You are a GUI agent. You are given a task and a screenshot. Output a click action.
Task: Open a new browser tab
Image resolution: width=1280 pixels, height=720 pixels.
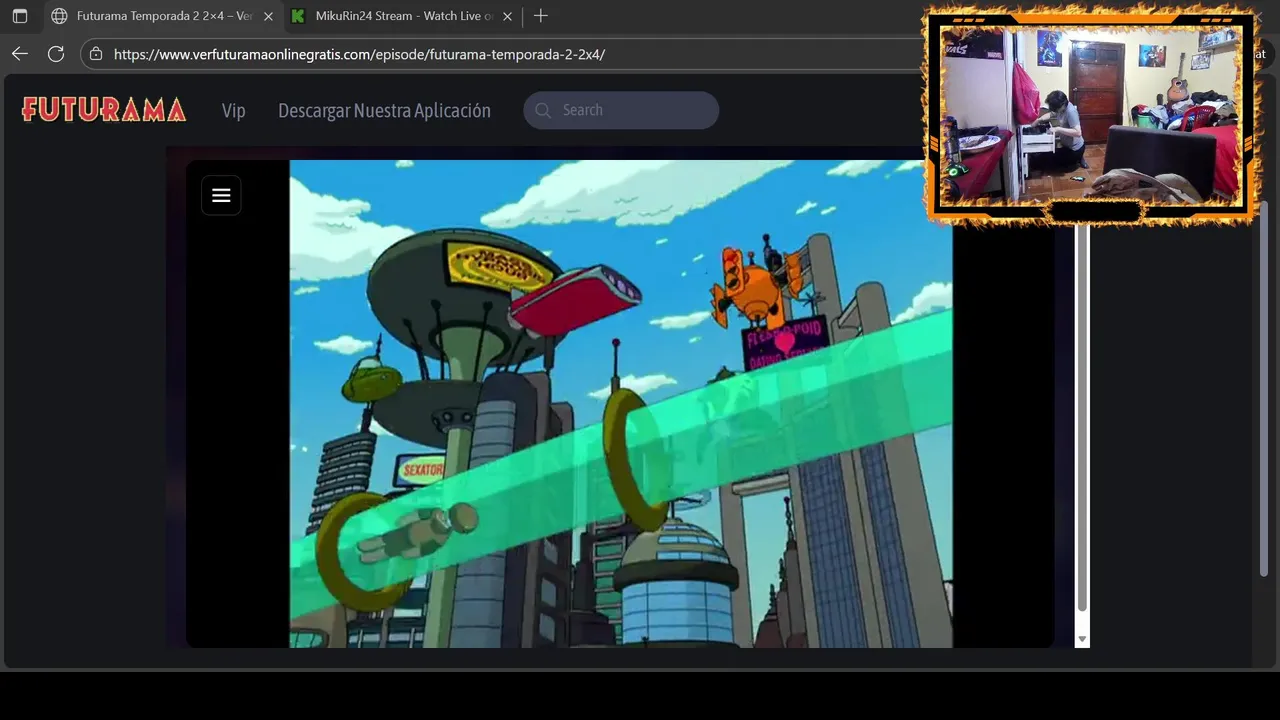[541, 16]
